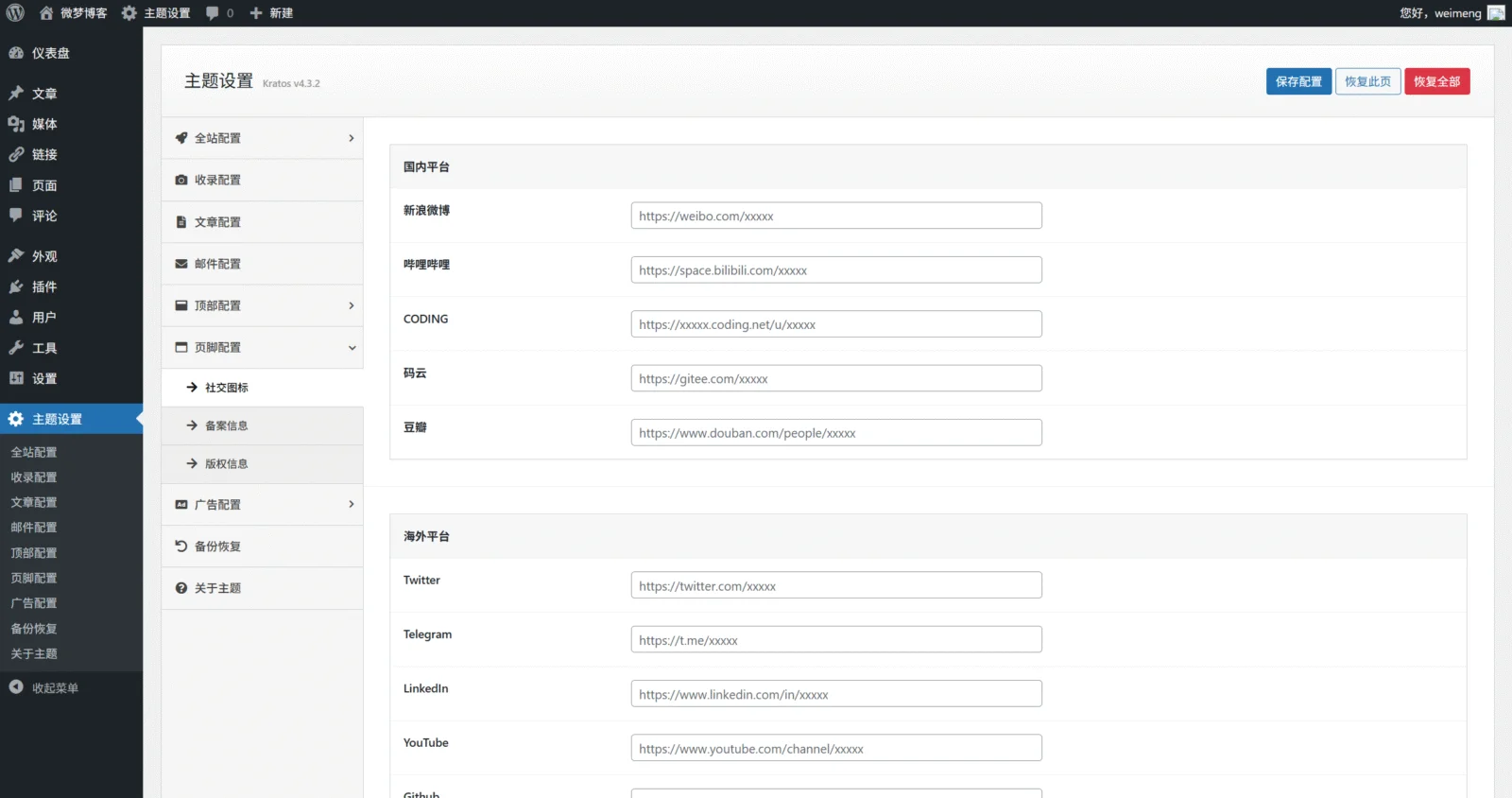Click the restore icon beside 备份恢复

tap(181, 546)
